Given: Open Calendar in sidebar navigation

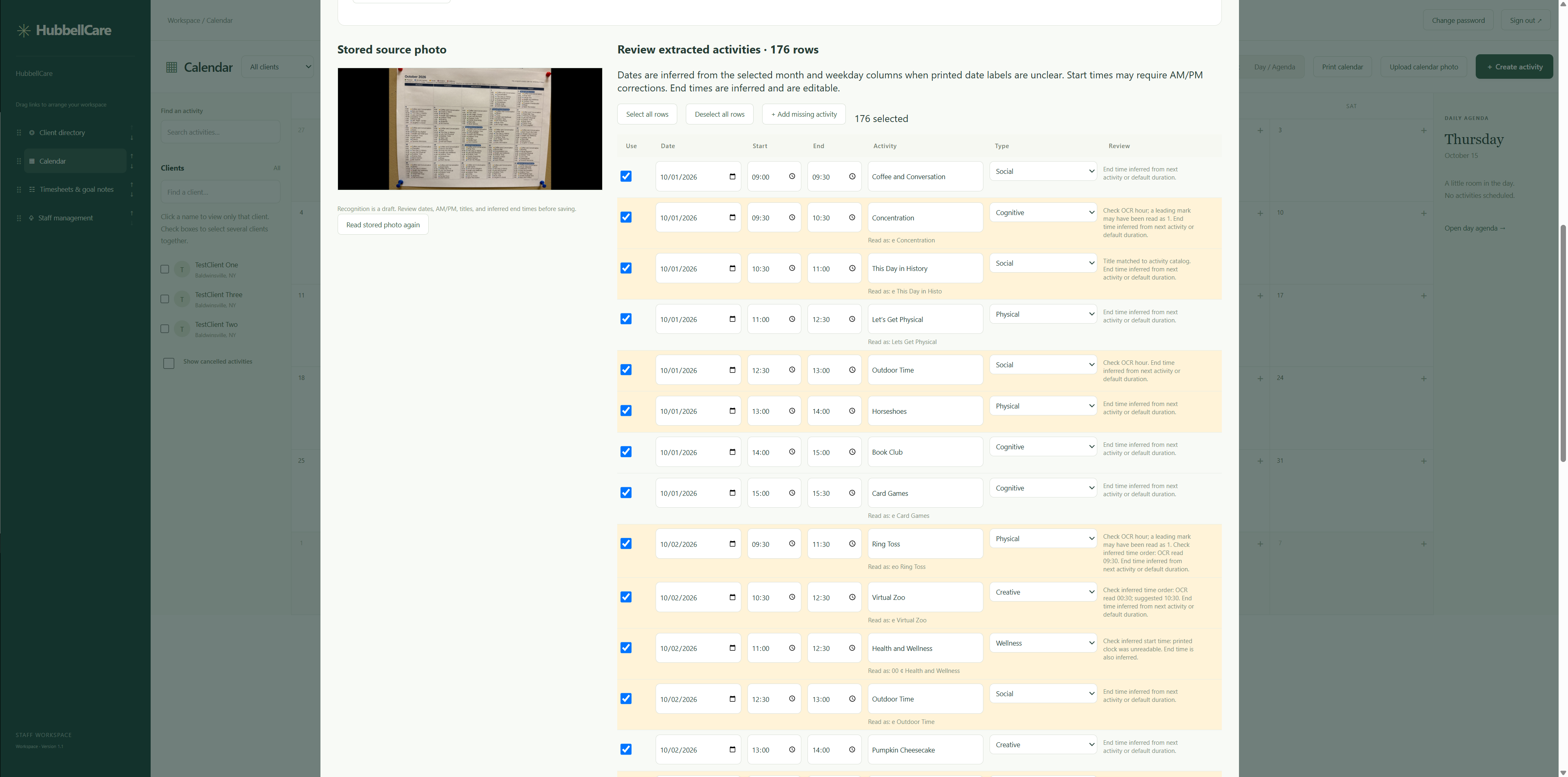Looking at the screenshot, I should click(76, 161).
